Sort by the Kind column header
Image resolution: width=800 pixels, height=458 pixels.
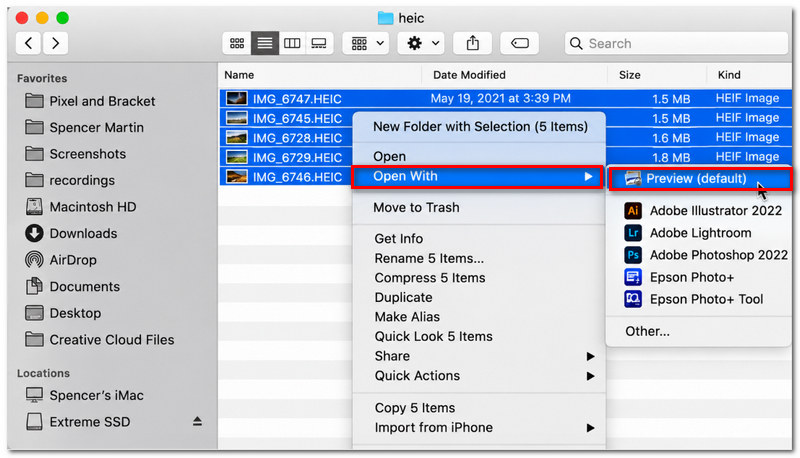pos(729,75)
